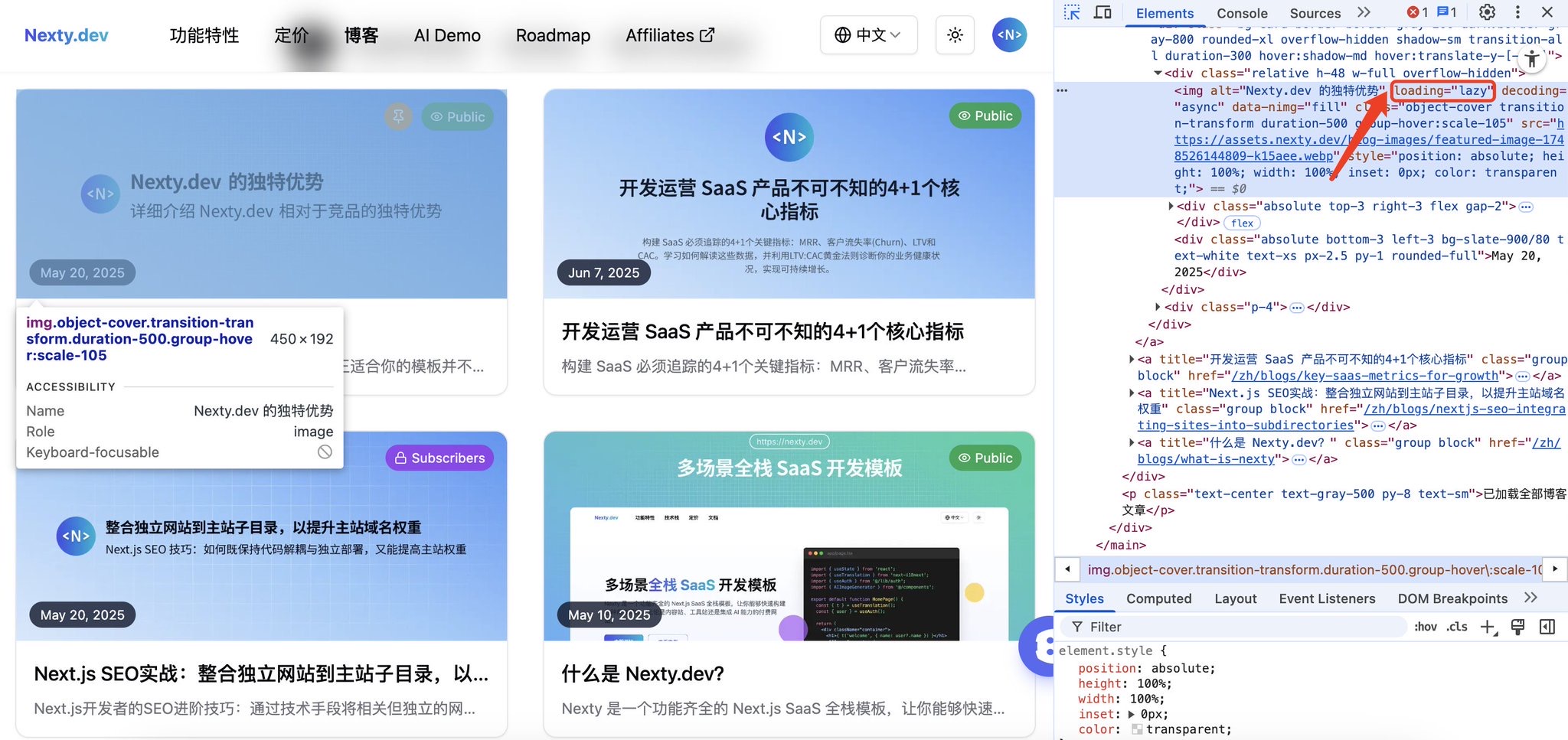Screen dimensions: 1568x740
Task: Toggle the light/dark theme sun button
Action: 955,34
